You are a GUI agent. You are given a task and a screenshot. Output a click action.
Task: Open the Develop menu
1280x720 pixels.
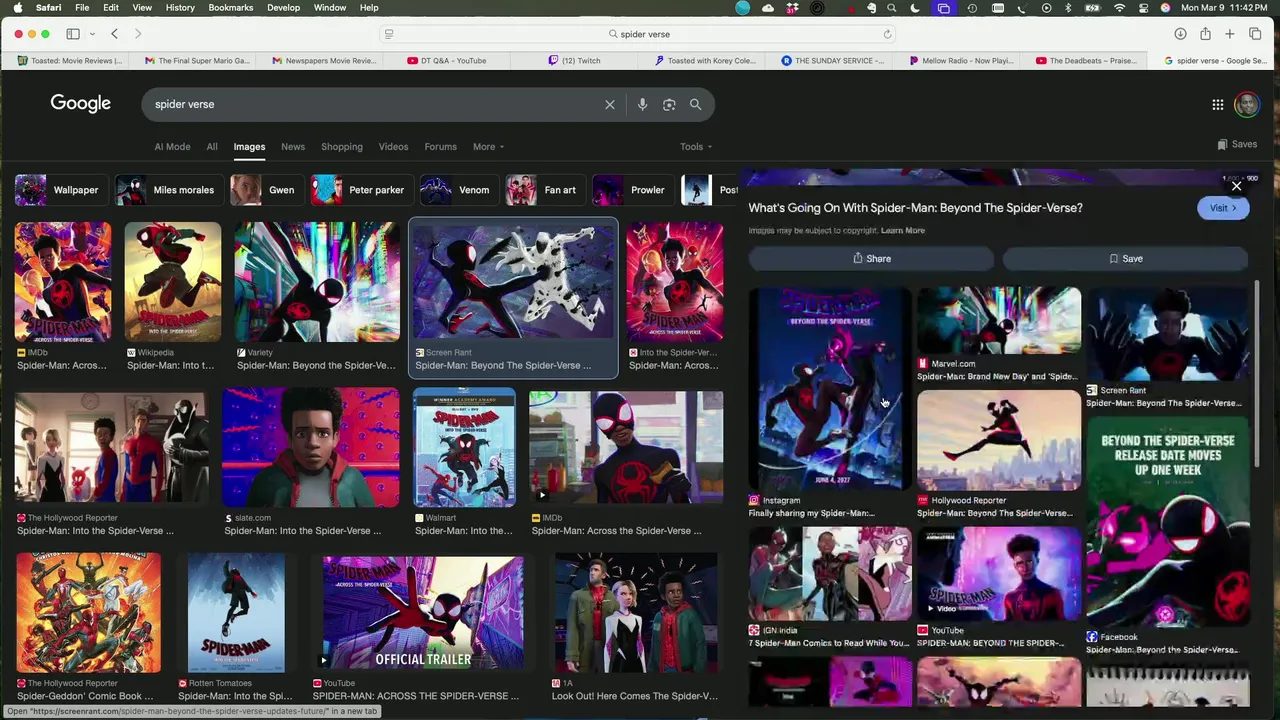(283, 8)
